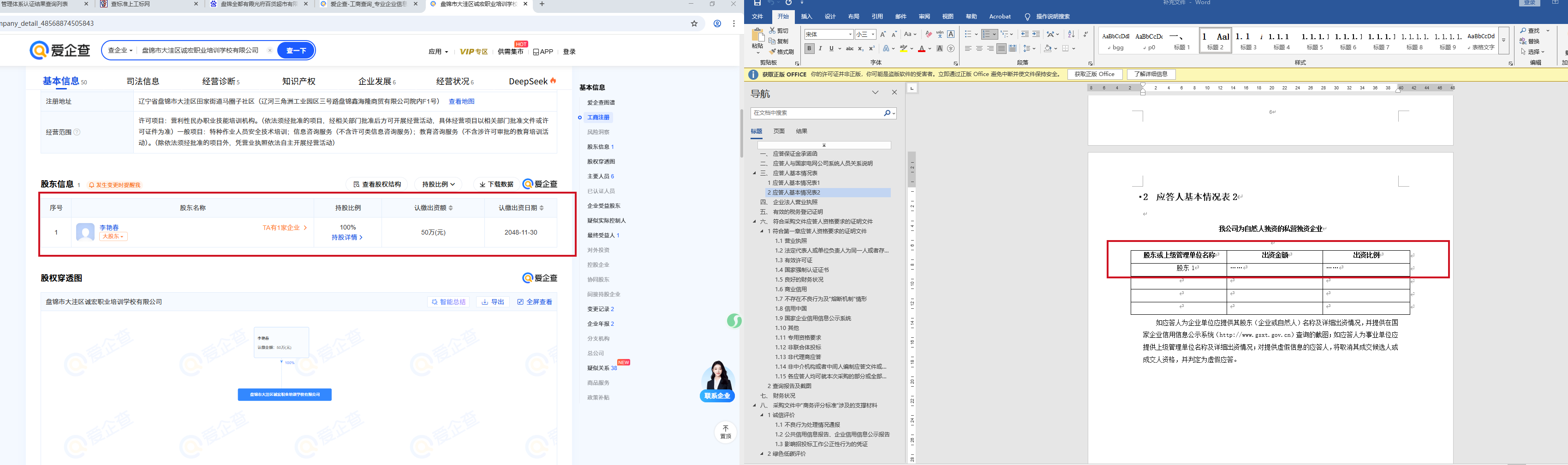Toggle the numbered list button
Viewport: 1568px width, 465px height.
point(987,35)
